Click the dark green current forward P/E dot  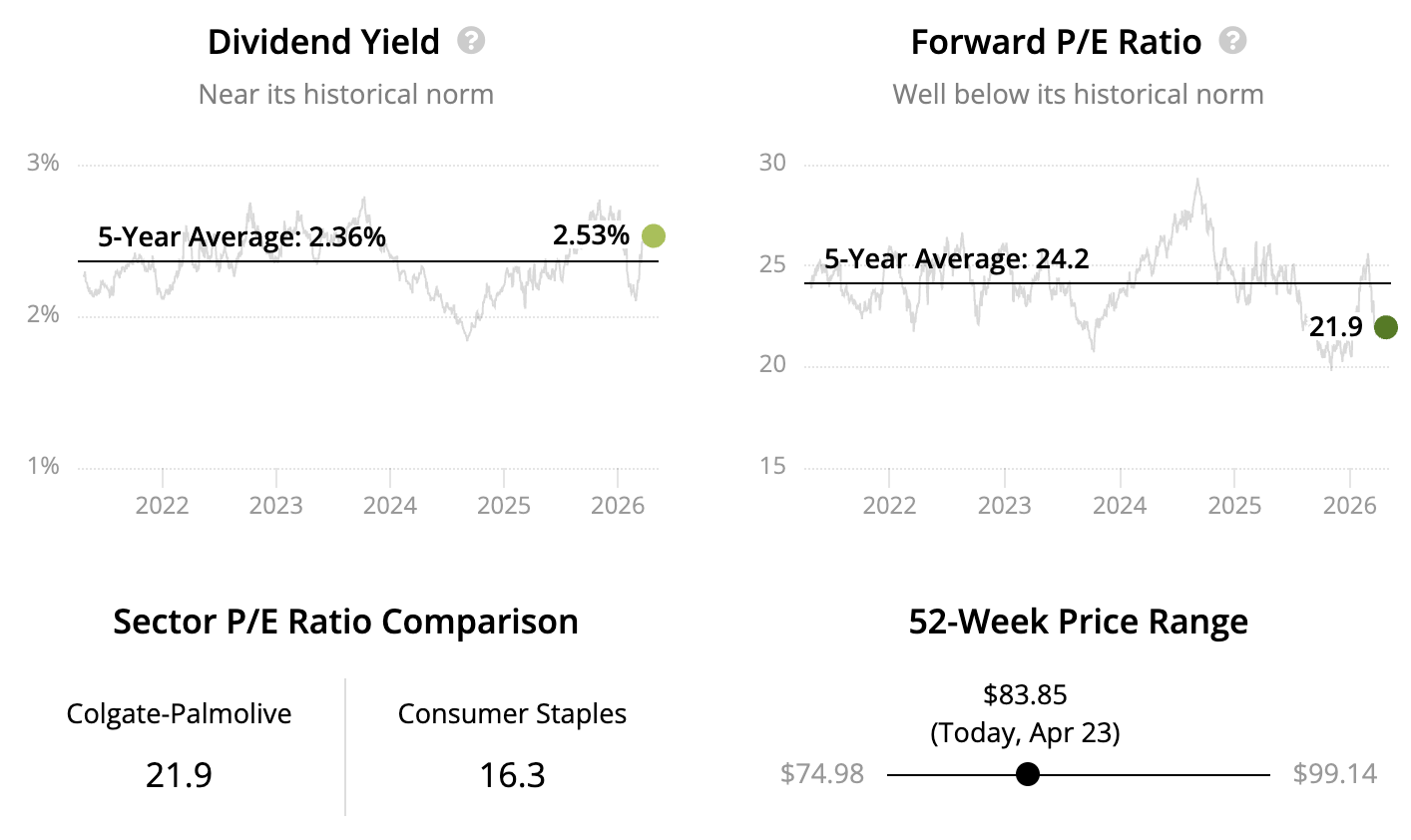1385,326
